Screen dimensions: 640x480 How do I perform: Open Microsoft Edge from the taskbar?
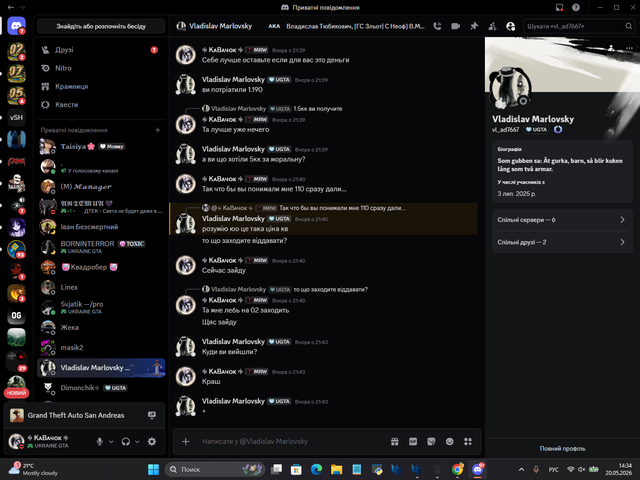pyautogui.click(x=316, y=469)
